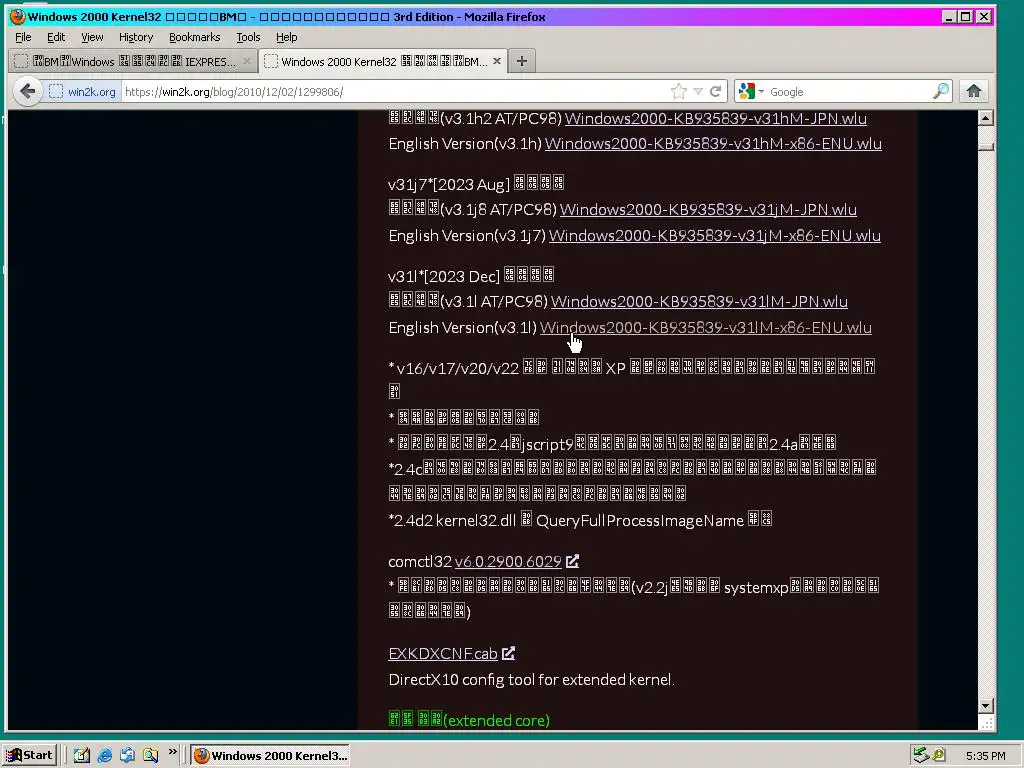1024x768 pixels.
Task: Open comctl32 v6.0.2900.6029 link
Action: pos(508,561)
